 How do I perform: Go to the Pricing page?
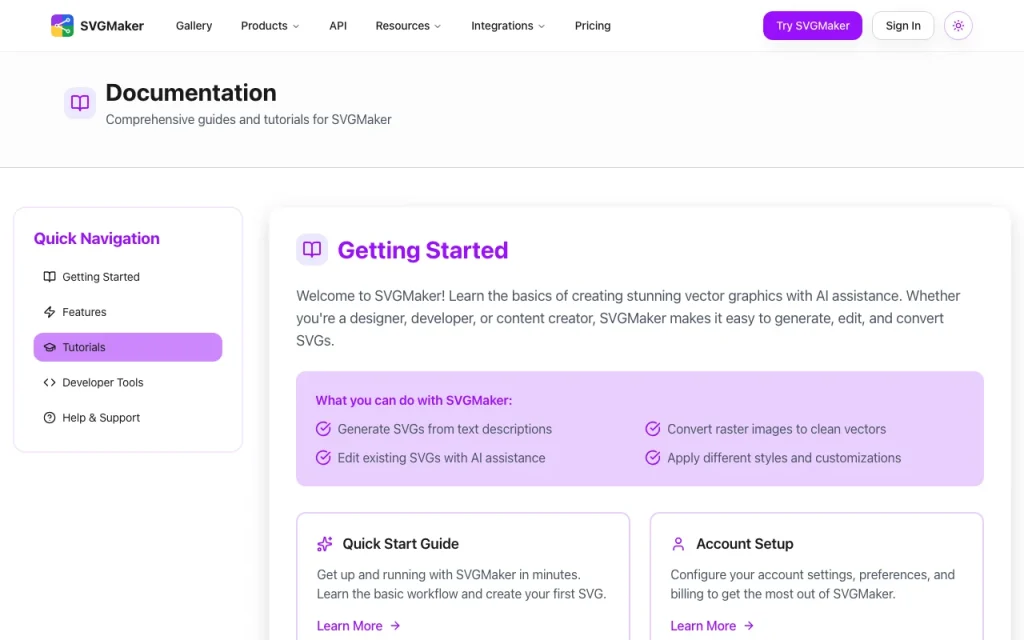coord(592,26)
